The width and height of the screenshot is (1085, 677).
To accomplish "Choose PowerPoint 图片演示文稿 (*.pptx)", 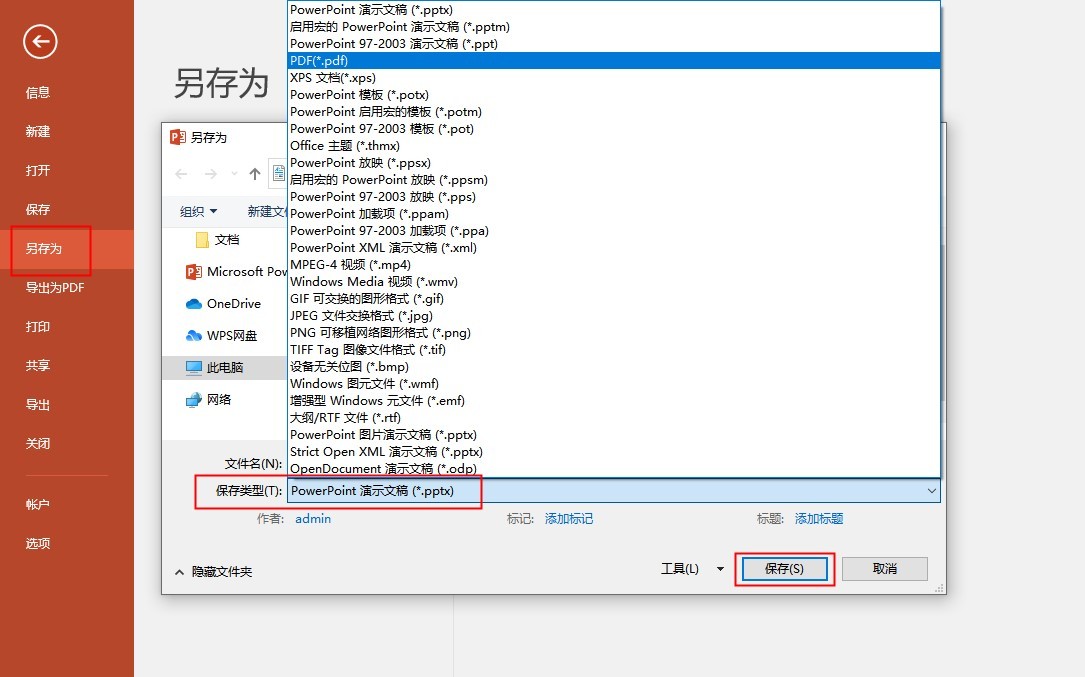I will coord(614,435).
